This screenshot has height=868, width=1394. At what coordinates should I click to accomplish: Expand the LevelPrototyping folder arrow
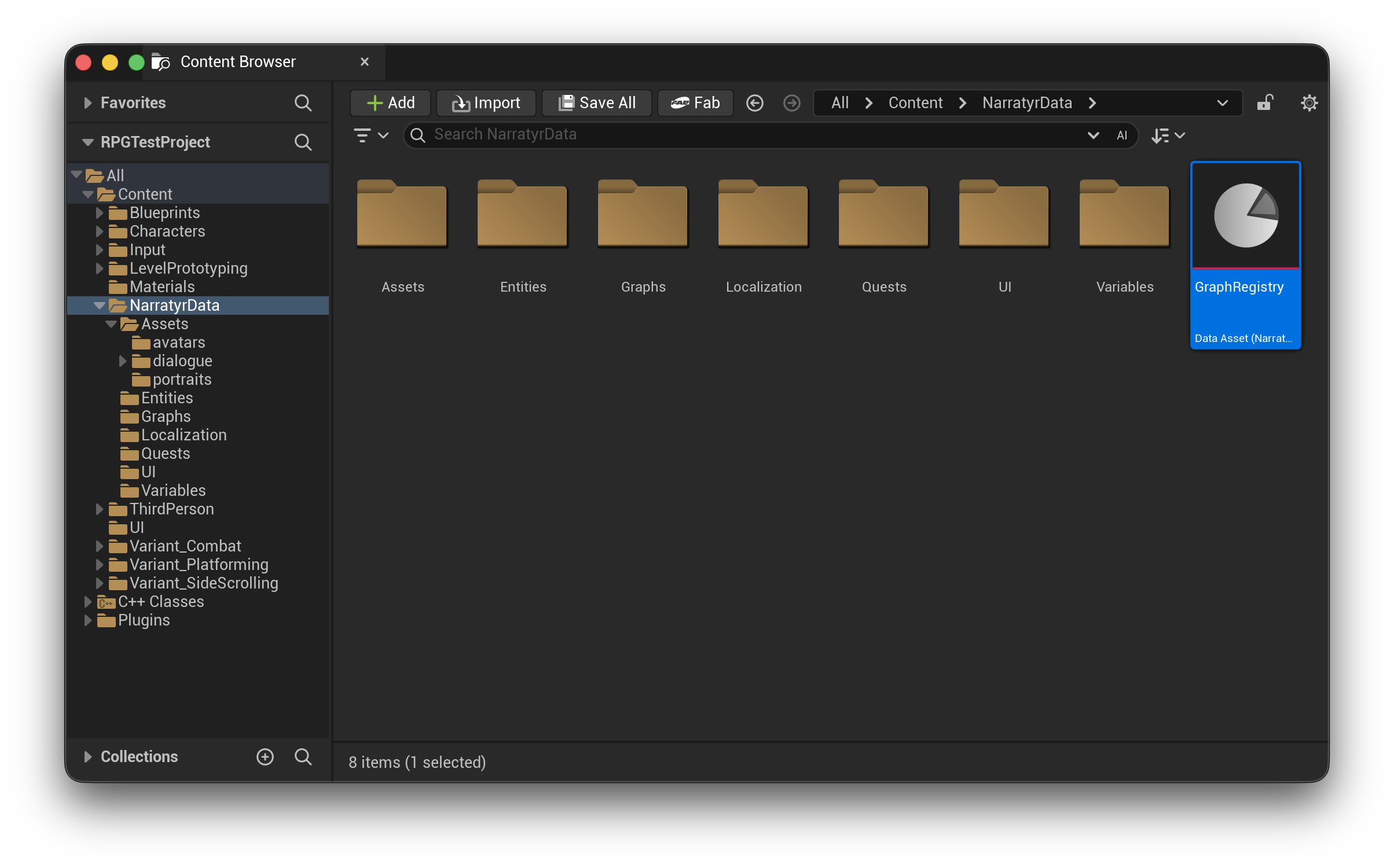pyautogui.click(x=99, y=269)
